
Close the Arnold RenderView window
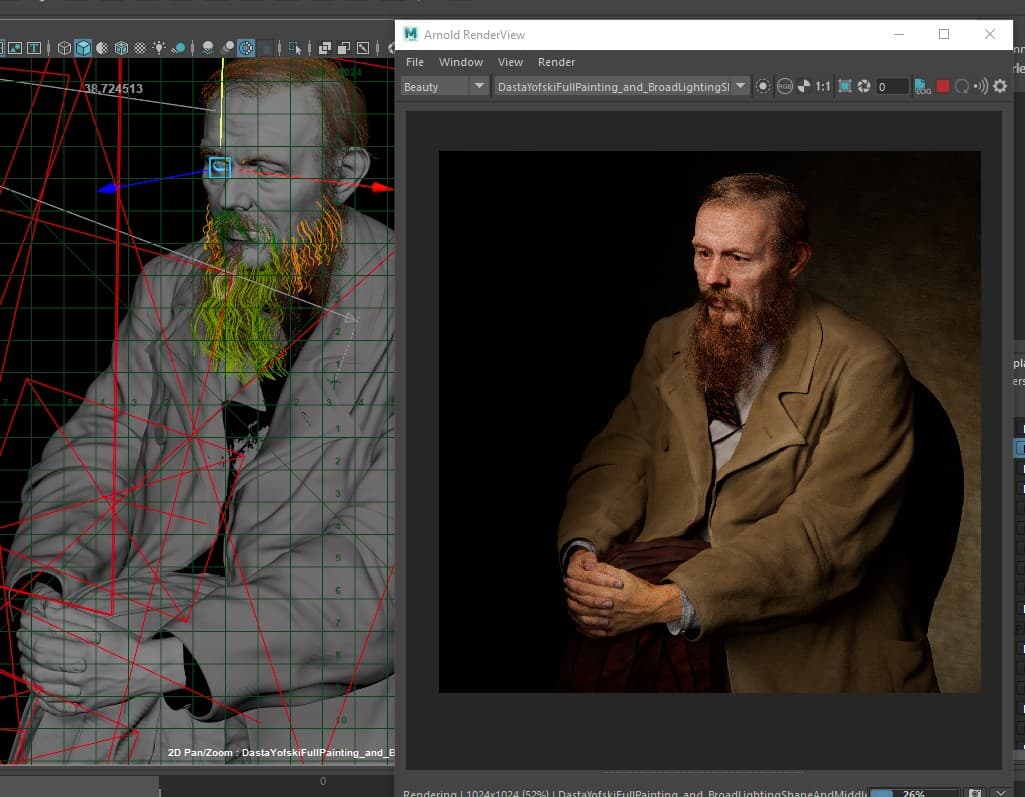pyautogui.click(x=990, y=34)
